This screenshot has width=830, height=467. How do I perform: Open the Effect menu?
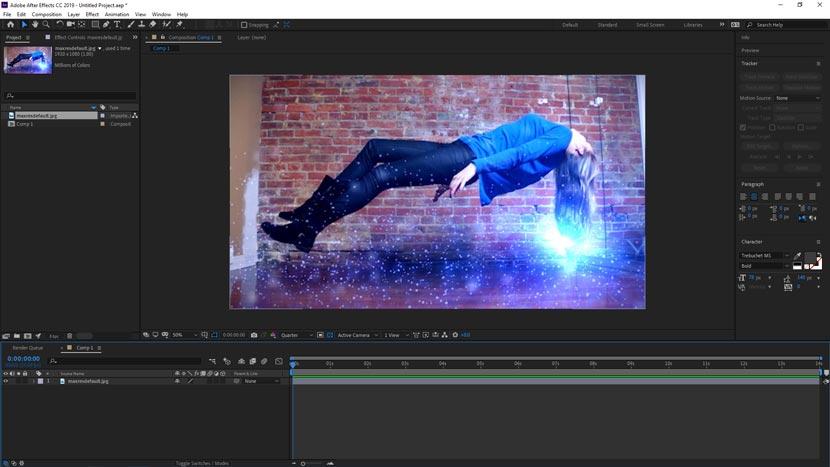point(92,14)
